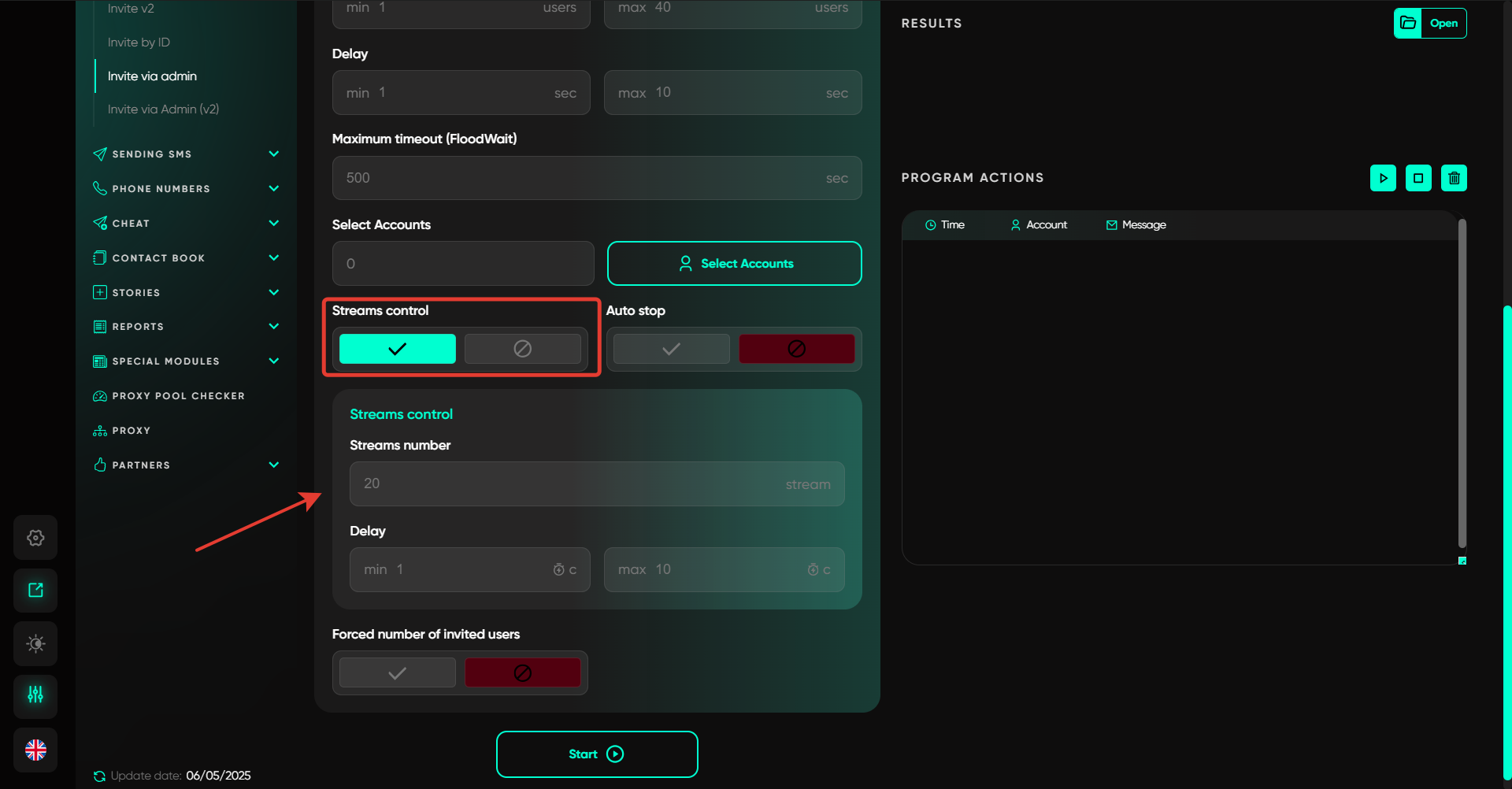Click the refresh icon beside Update date
The height and width of the screenshot is (789, 1512).
point(99,776)
